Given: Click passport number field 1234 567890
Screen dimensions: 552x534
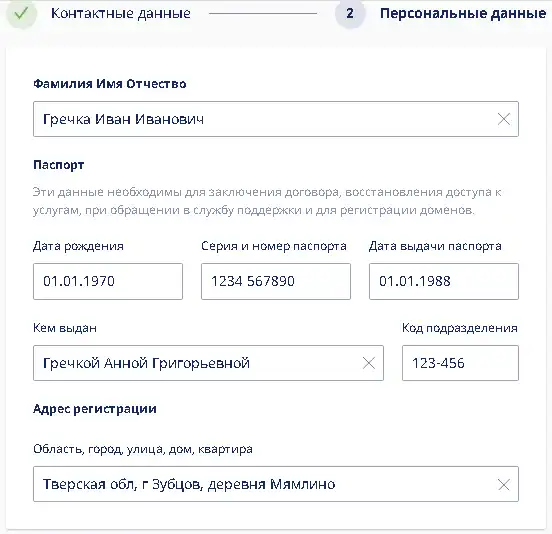Looking at the screenshot, I should point(276,281).
